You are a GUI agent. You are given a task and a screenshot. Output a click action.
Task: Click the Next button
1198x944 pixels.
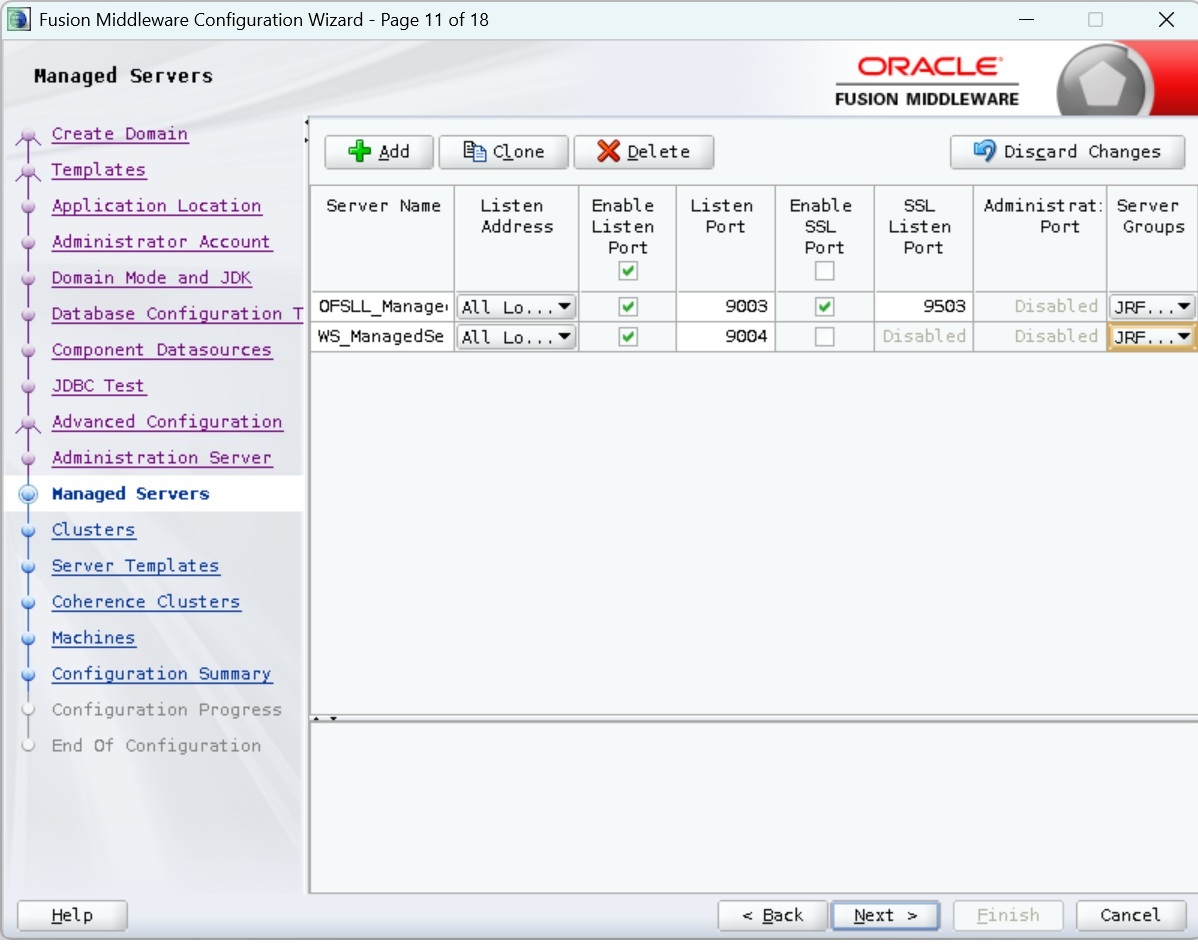coord(886,915)
